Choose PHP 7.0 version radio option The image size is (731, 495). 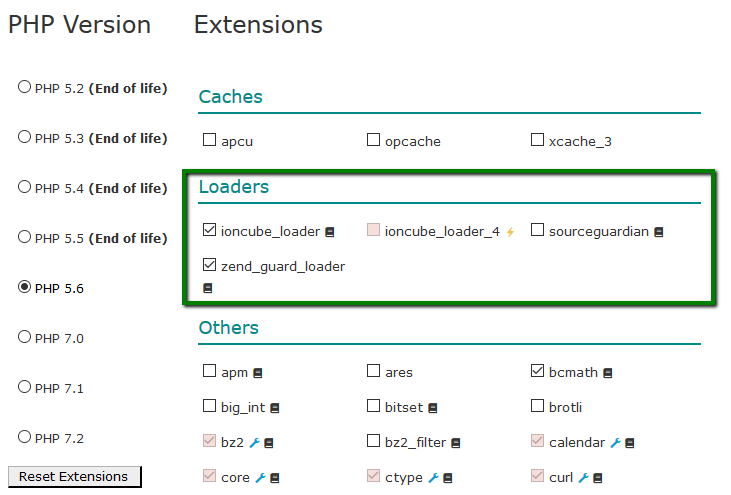click(24, 337)
